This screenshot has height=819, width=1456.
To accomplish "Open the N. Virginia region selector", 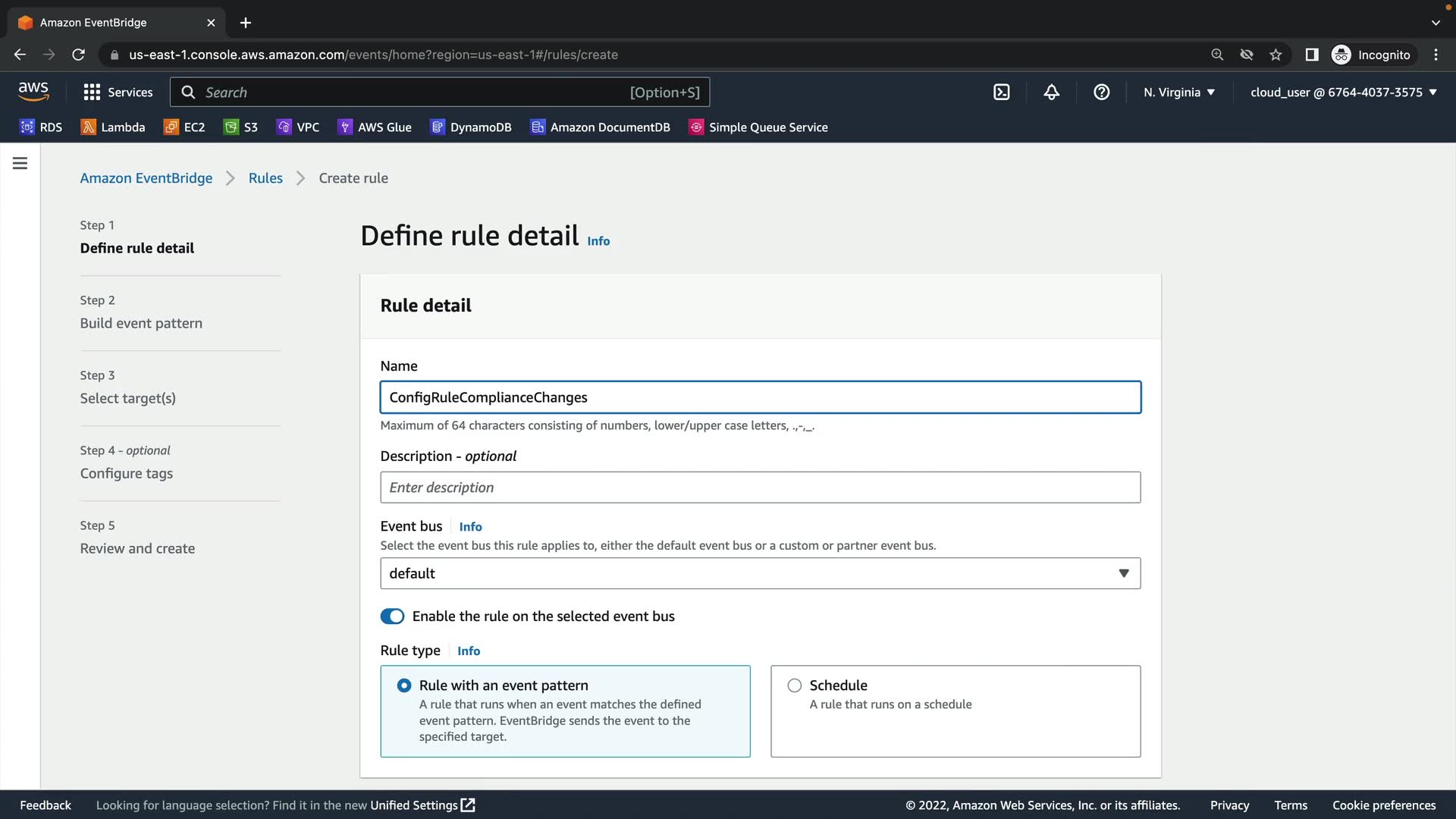I will click(1178, 93).
